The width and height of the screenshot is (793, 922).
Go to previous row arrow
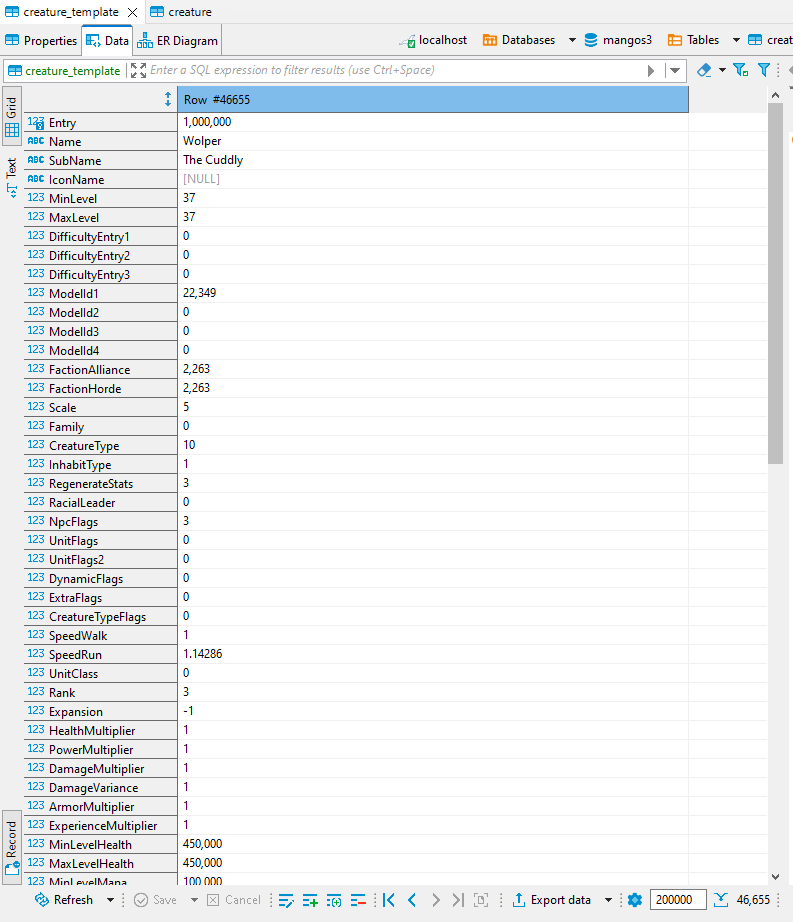pos(412,900)
